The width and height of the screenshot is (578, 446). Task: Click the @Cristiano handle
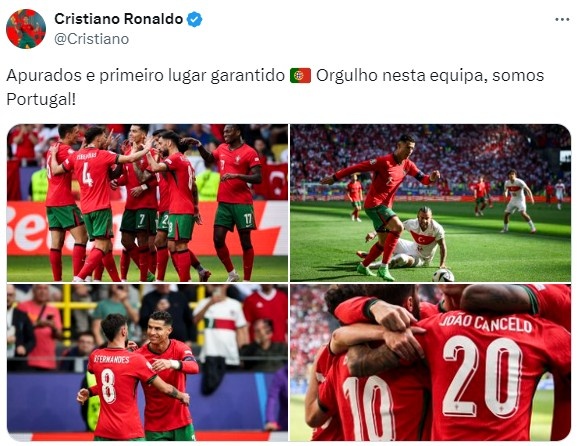[91, 39]
